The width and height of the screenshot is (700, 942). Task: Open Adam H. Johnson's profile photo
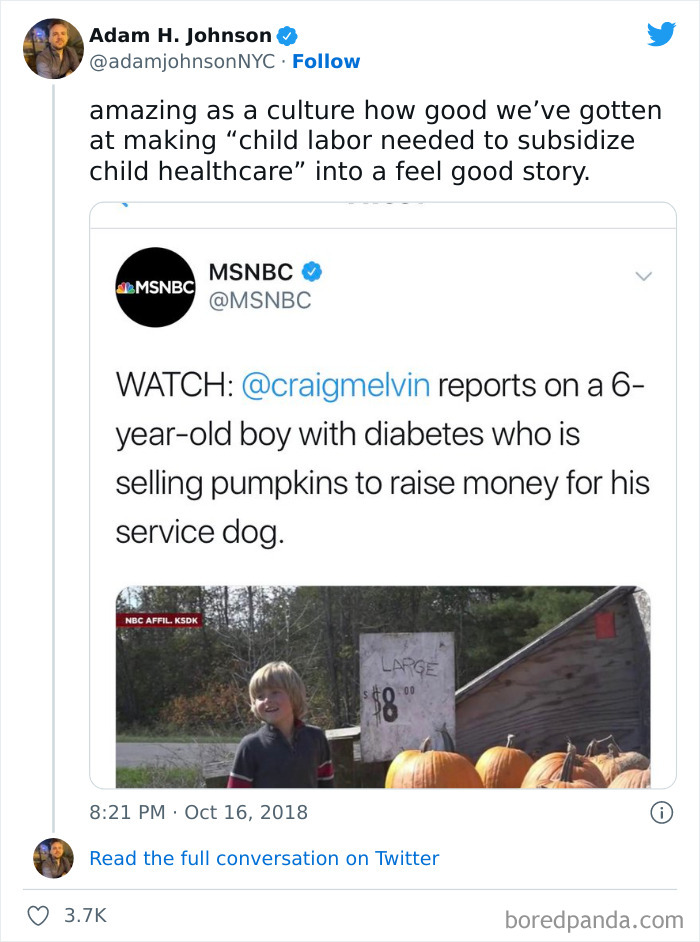(53, 48)
